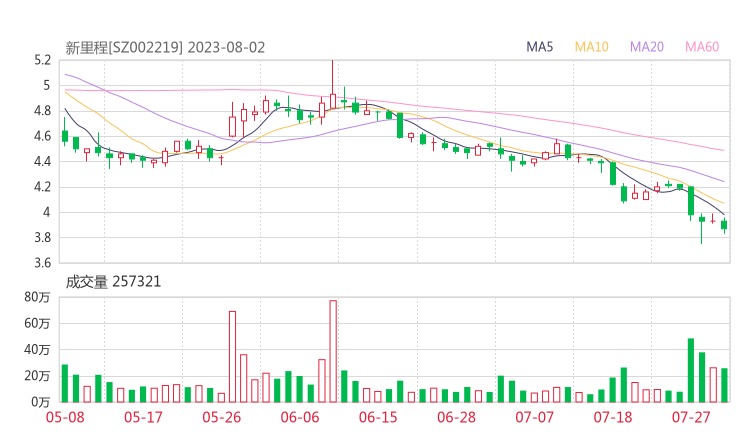Screen dimensions: 740x440
Task: Click the 0万 volume axis label
Action: tap(41, 402)
